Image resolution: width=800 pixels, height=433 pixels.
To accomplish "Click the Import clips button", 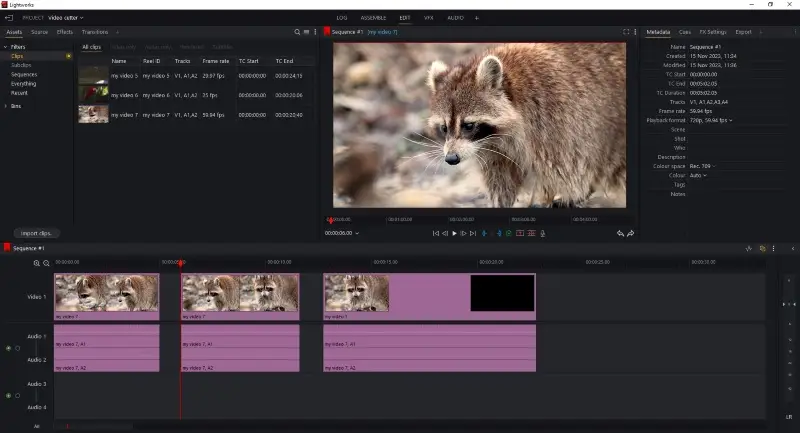I will click(36, 233).
